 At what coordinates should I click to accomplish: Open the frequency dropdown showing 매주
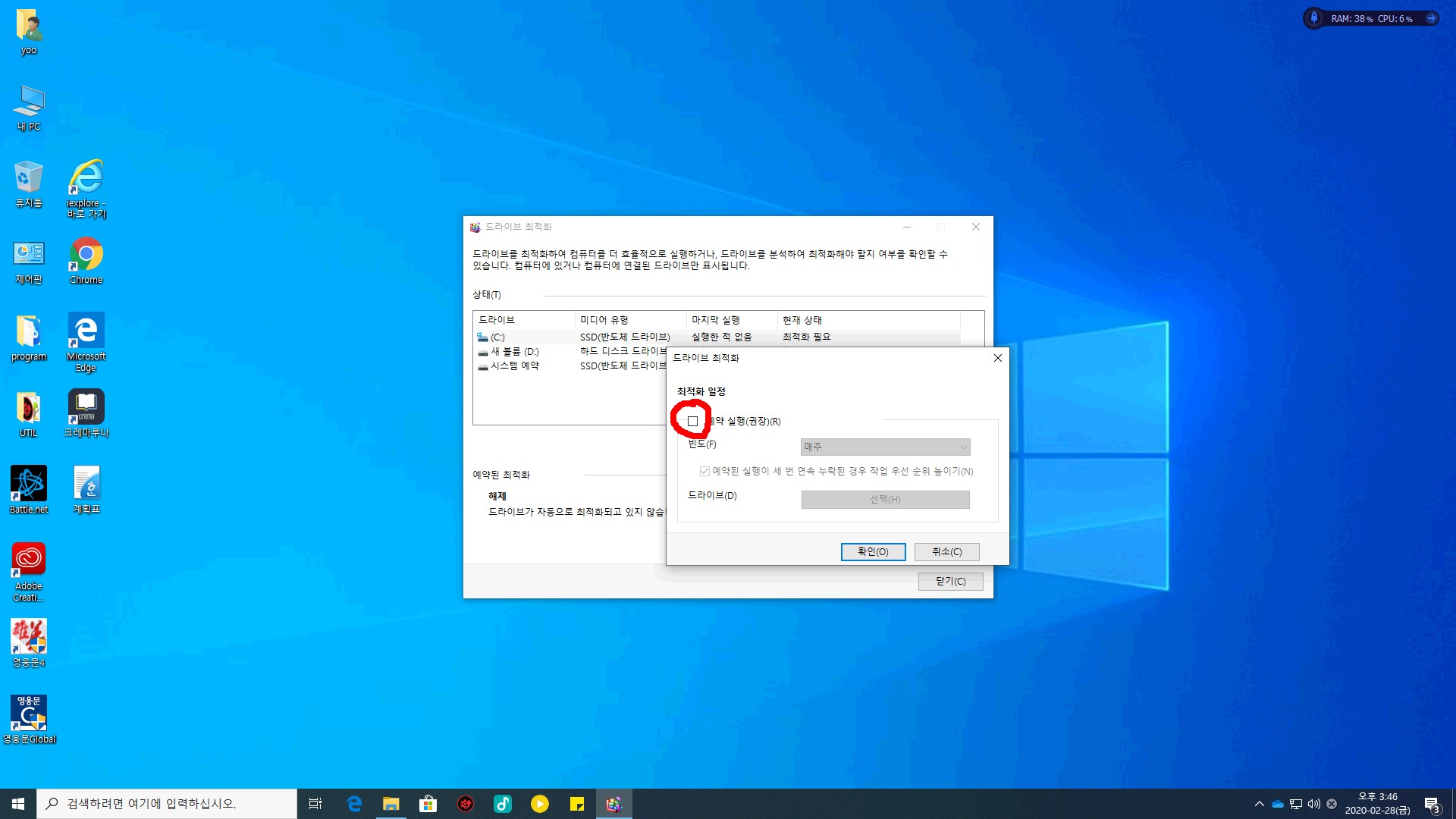[x=885, y=447]
